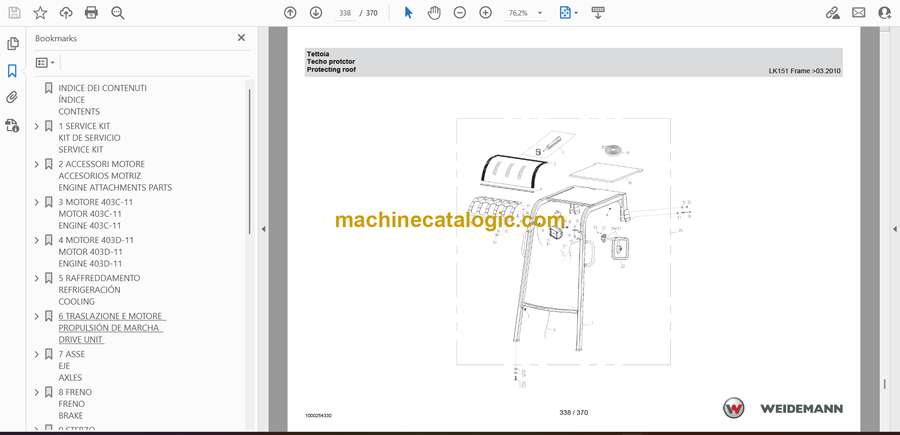Open INDICE DEI CONTENUTI bookmark

pos(102,88)
